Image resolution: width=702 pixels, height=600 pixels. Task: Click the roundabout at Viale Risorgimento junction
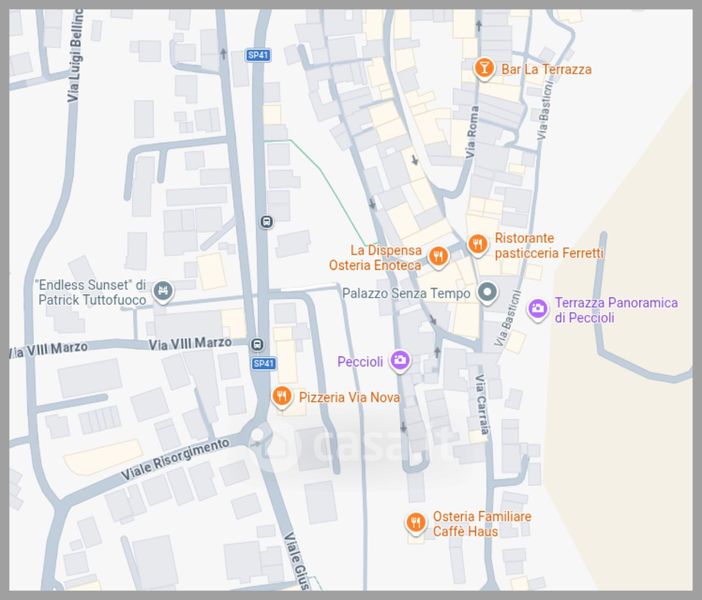[x=257, y=435]
